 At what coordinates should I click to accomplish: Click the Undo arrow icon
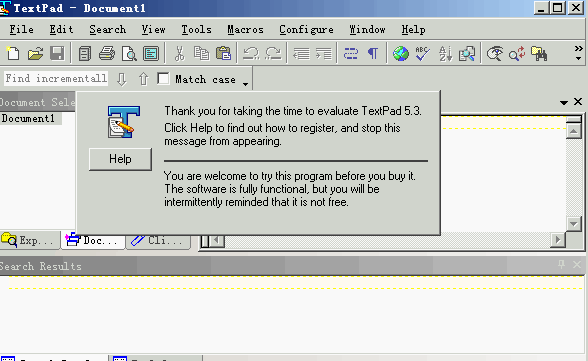[x=251, y=54]
